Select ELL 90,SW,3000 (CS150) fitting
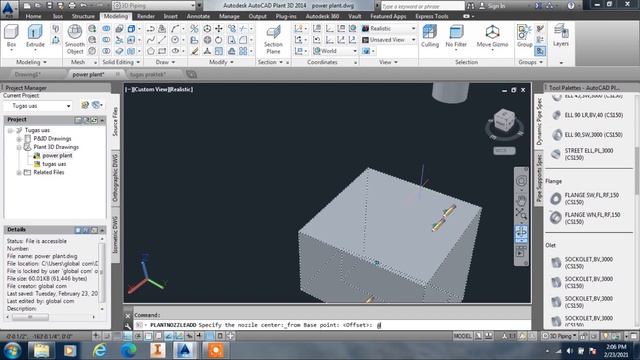The height and width of the screenshot is (360, 640). click(x=588, y=135)
